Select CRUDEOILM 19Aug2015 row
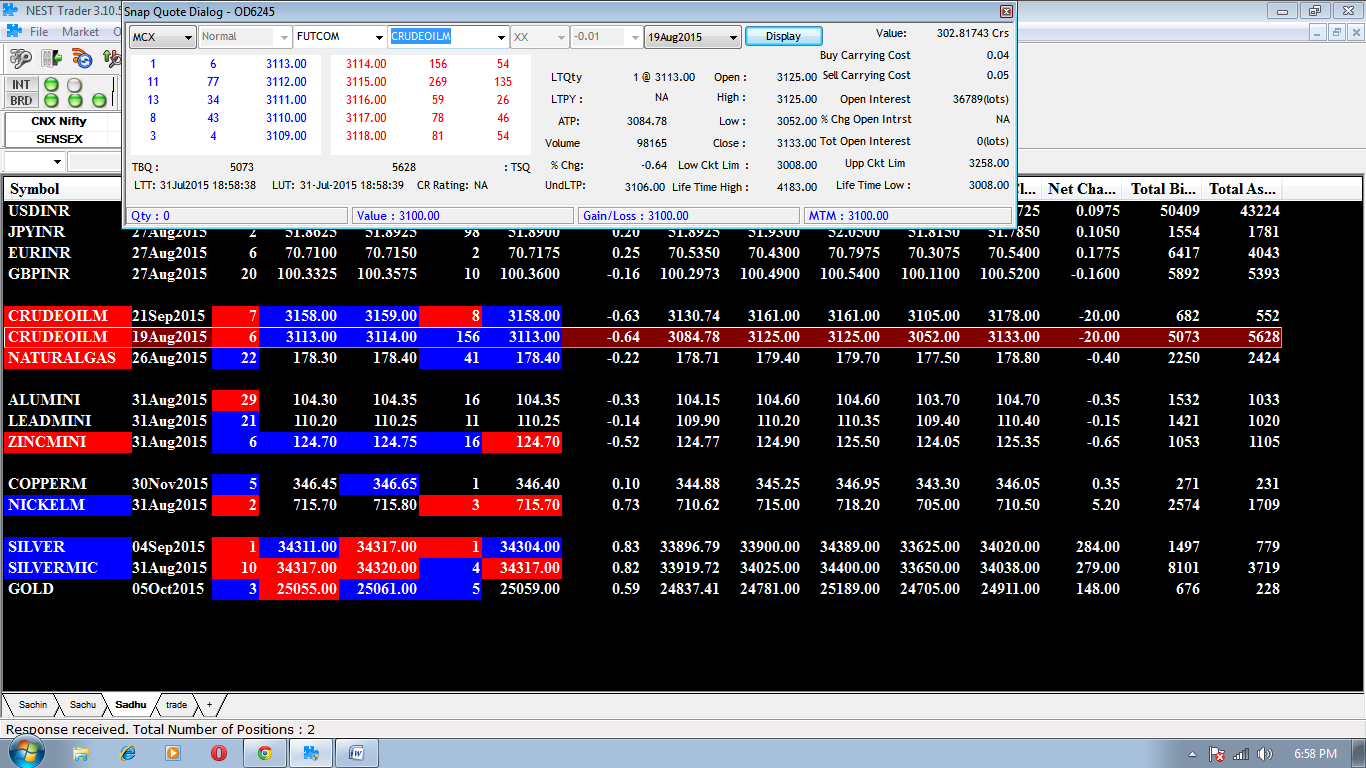 642,337
